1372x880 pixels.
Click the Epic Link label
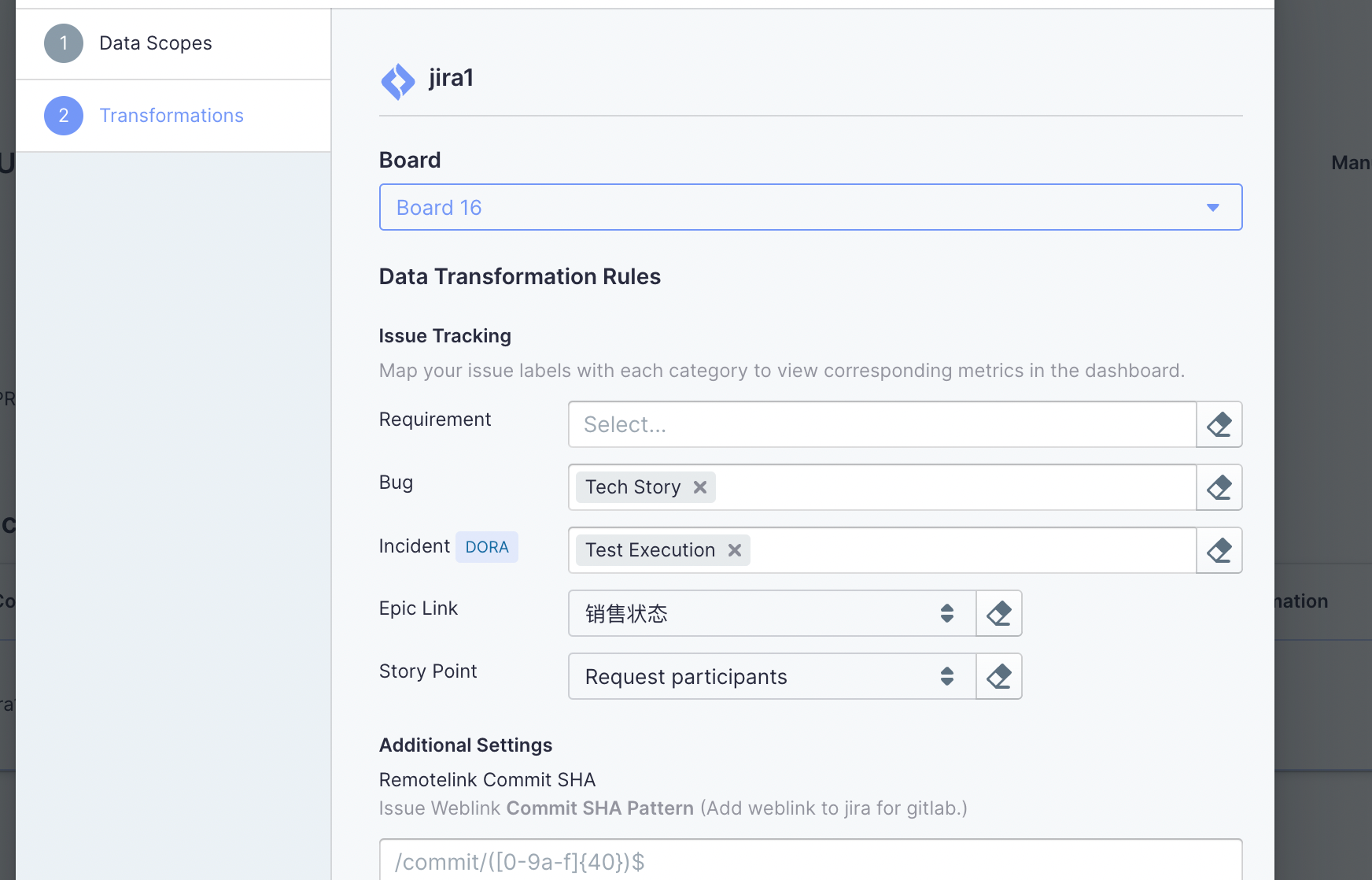419,608
